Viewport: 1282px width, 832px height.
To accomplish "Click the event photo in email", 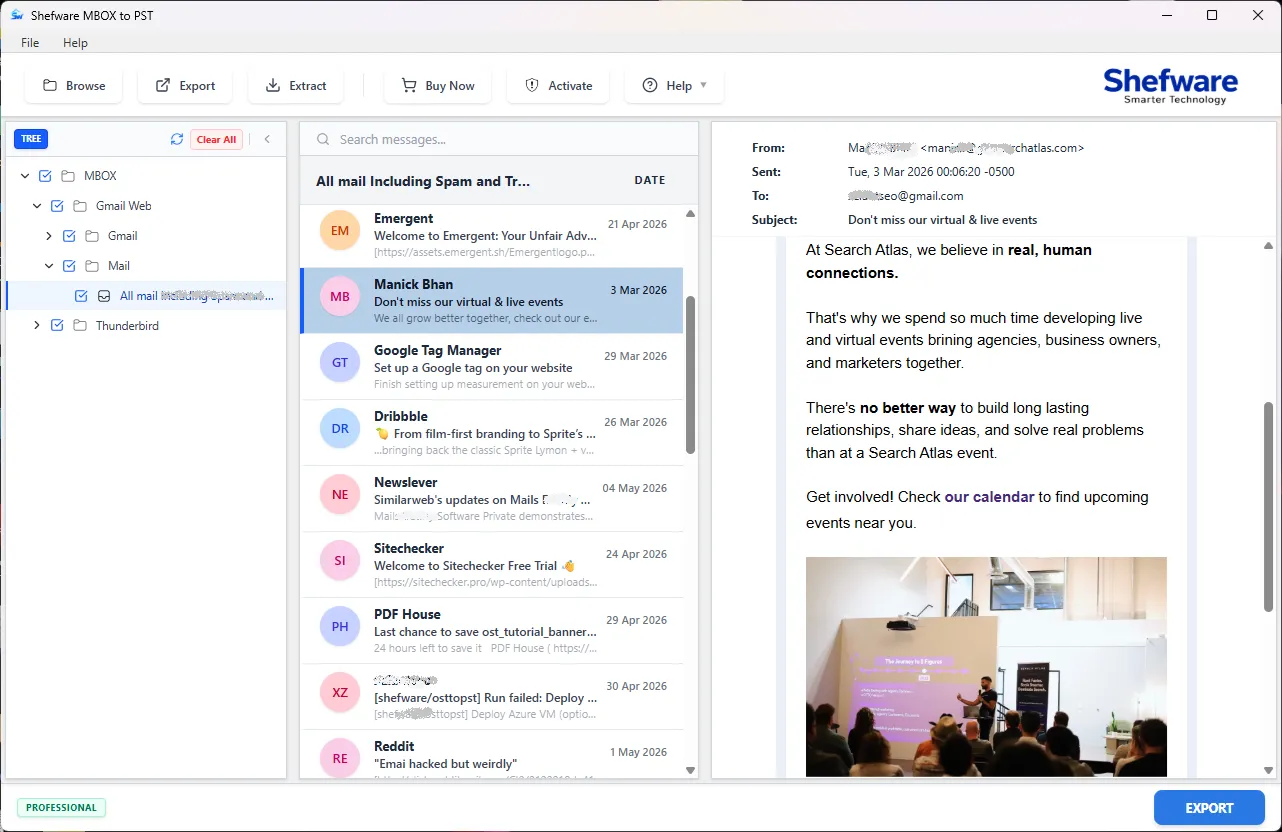I will pos(986,667).
